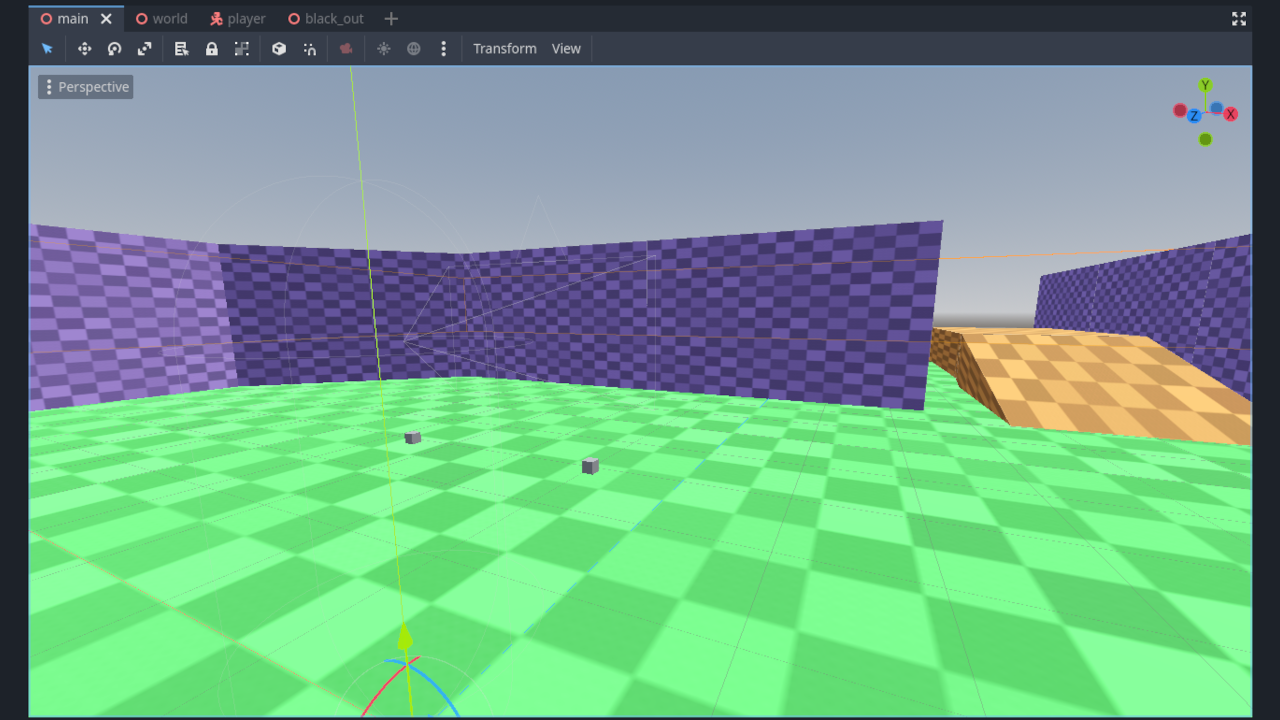This screenshot has width=1280, height=720.
Task: Select the gray cube near floor center
Action: coord(590,466)
